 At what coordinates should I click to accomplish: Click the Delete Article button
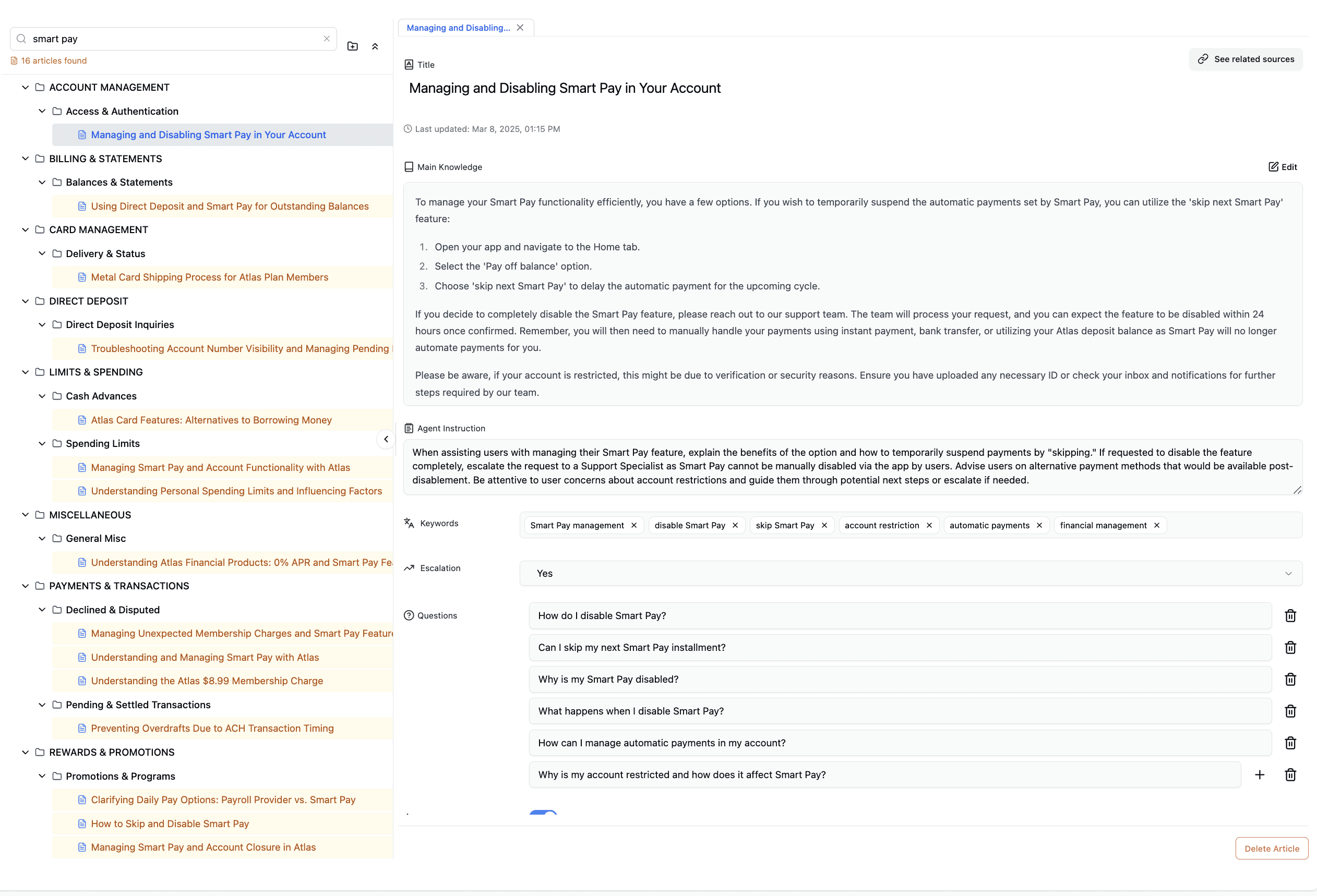pos(1271,849)
